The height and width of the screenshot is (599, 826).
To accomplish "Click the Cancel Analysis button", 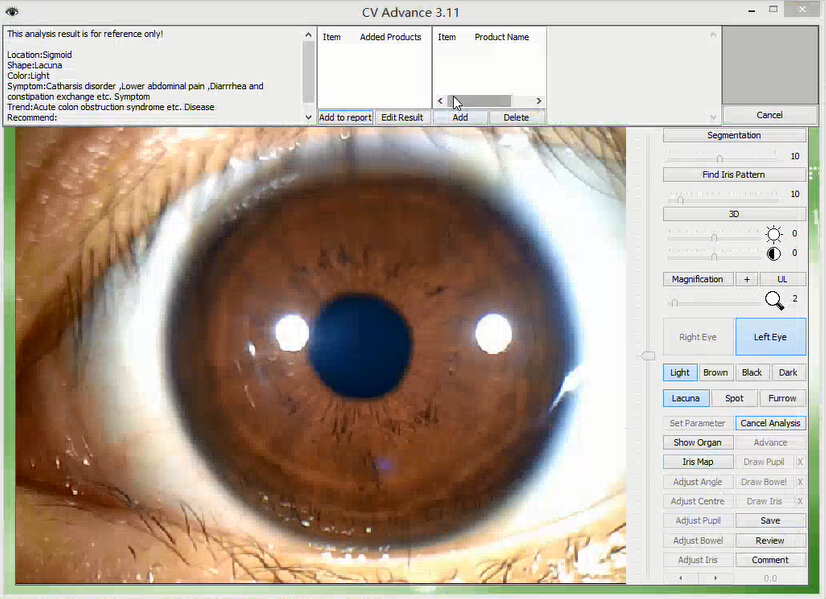I will 770,423.
